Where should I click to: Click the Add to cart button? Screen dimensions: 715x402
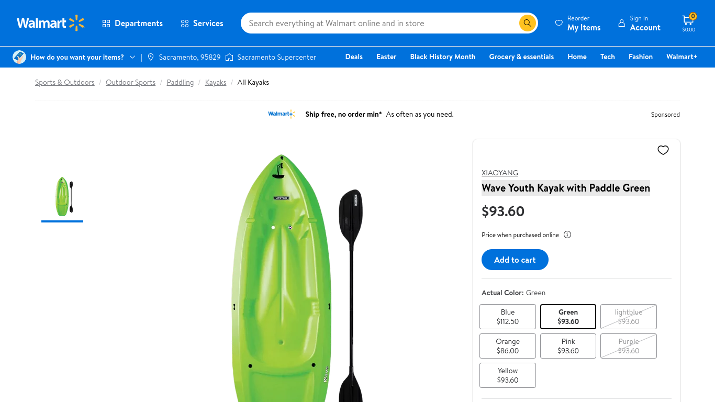[x=514, y=260]
